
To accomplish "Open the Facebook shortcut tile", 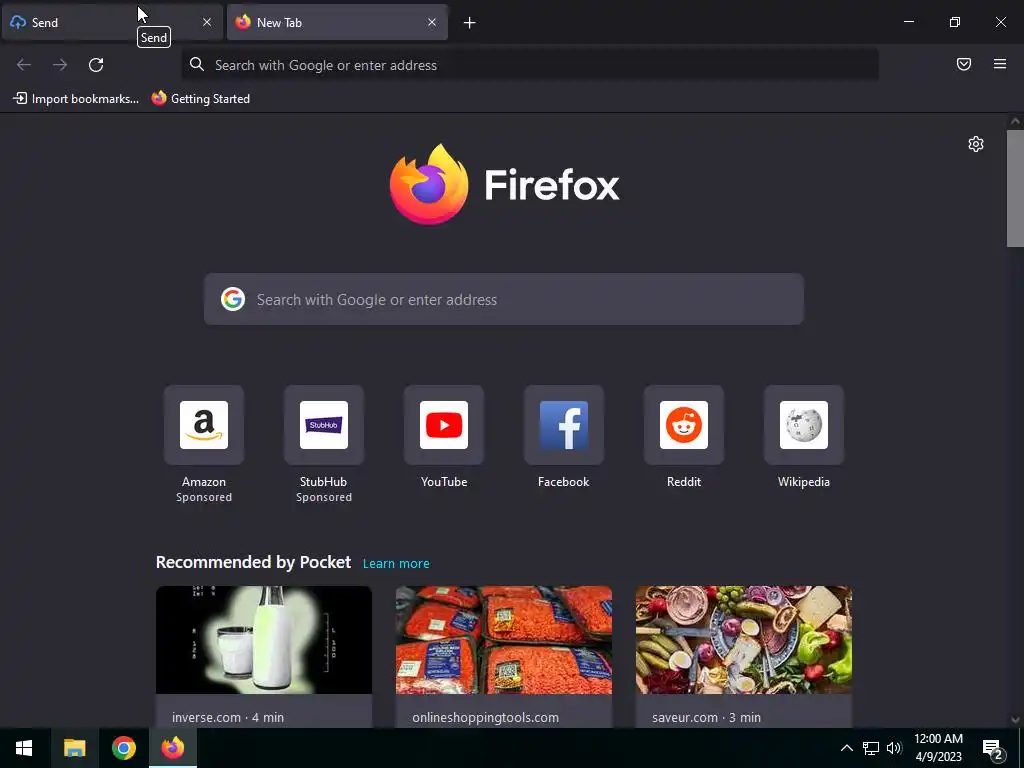I will tap(564, 425).
